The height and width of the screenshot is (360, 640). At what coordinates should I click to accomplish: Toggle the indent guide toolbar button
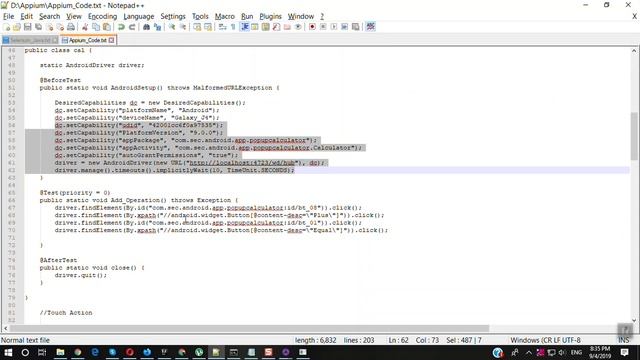click(x=244, y=27)
